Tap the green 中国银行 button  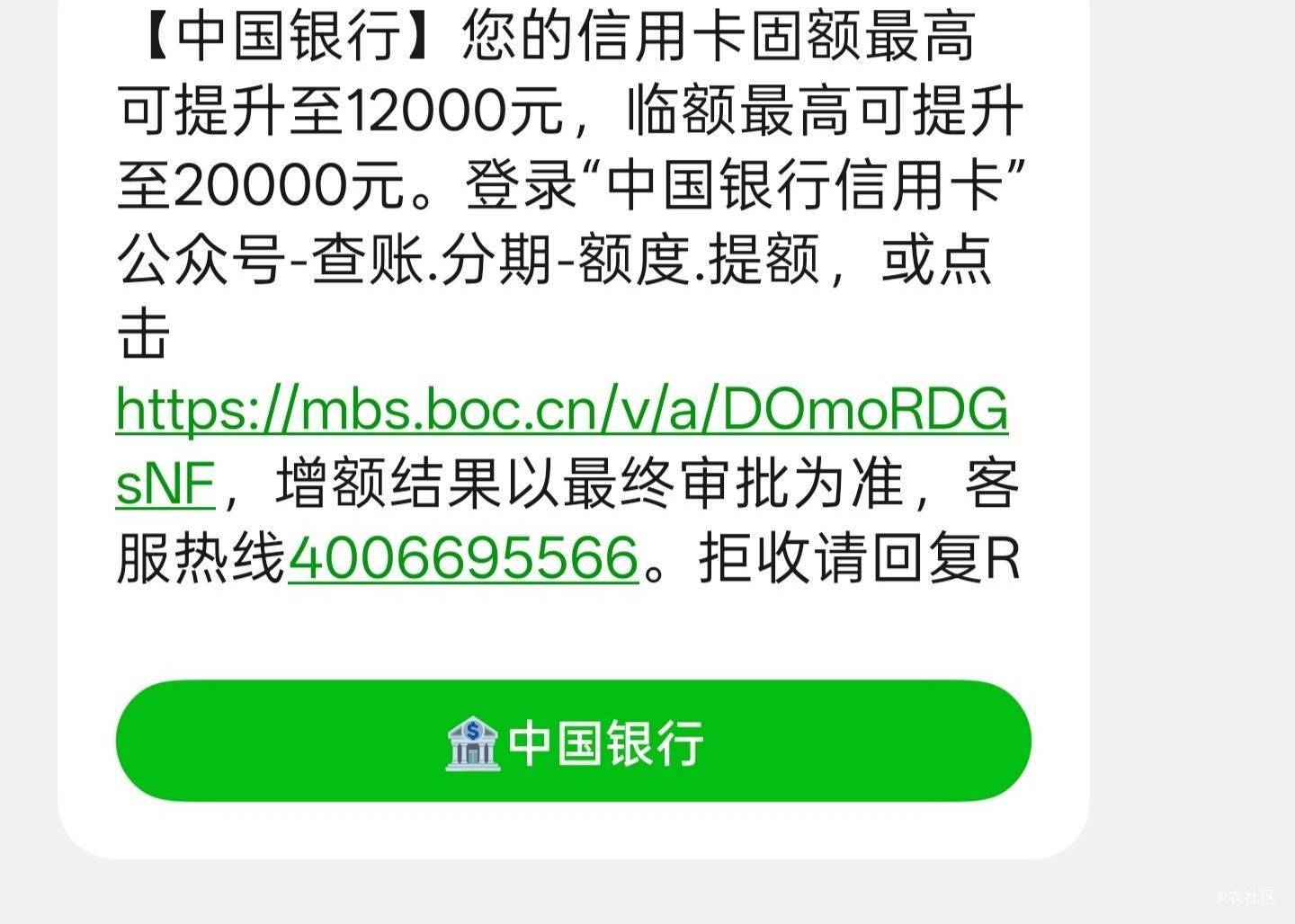click(x=574, y=741)
